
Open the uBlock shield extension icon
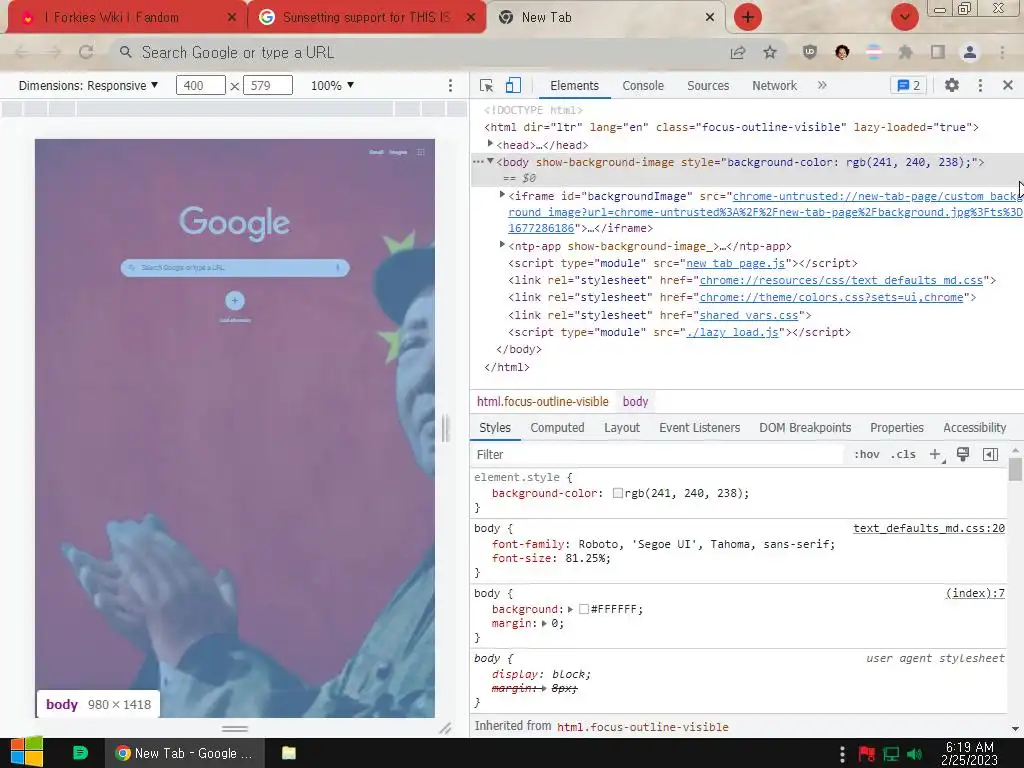coord(810,52)
